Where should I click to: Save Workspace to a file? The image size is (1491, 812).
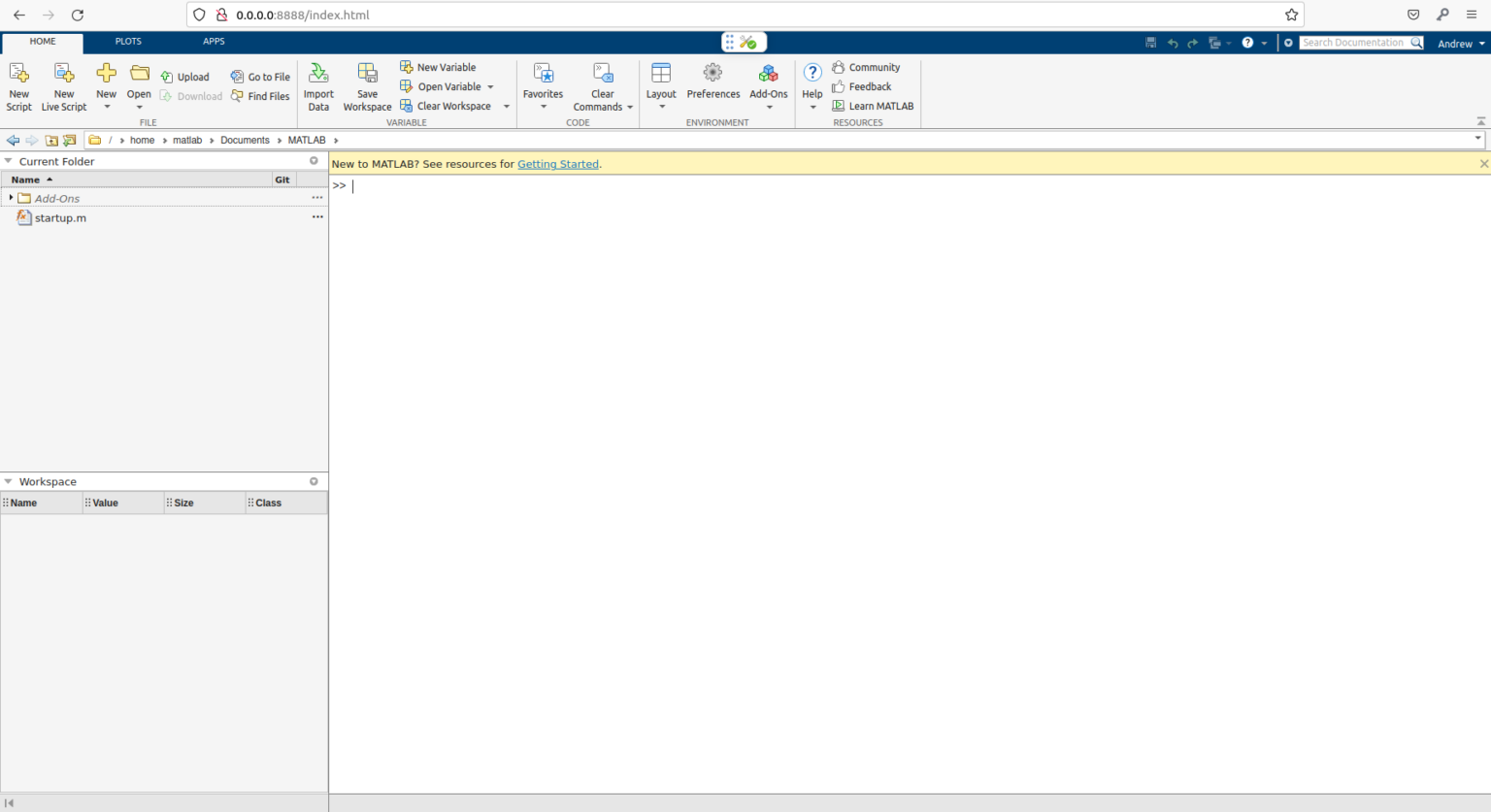tap(367, 85)
